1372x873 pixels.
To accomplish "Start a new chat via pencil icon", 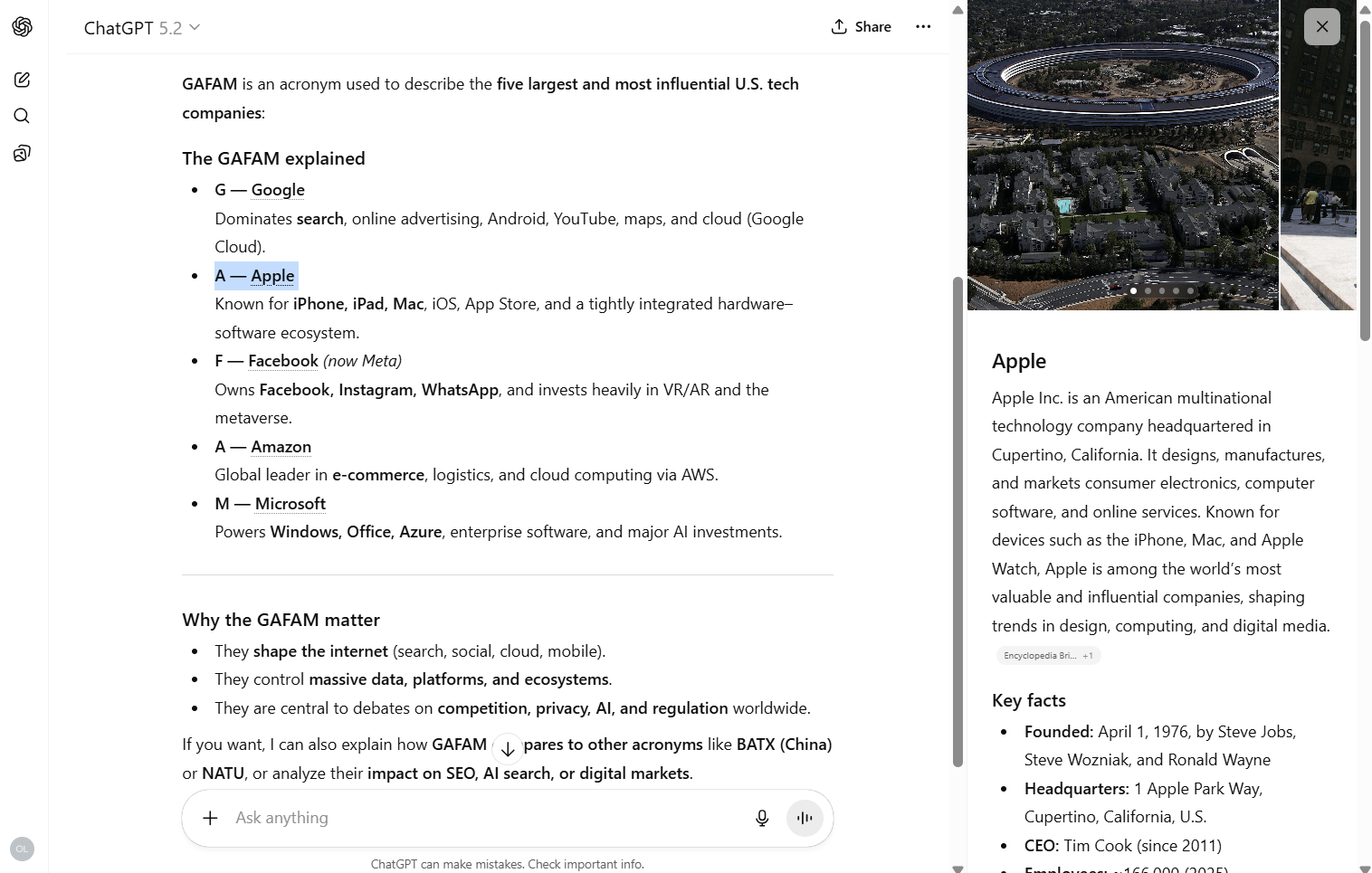I will (23, 80).
